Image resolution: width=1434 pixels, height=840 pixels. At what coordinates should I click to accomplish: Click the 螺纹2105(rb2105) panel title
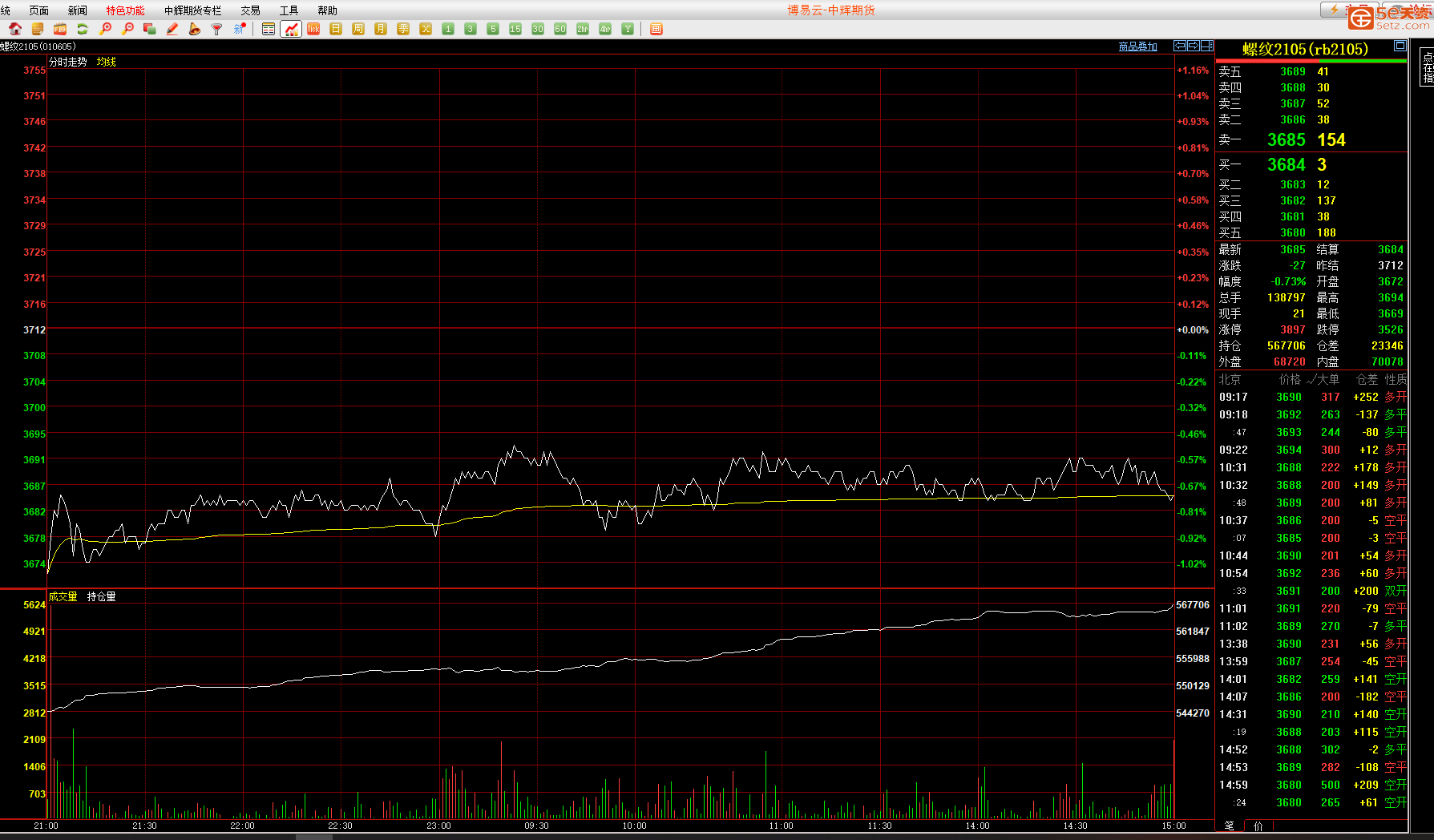(x=1305, y=49)
